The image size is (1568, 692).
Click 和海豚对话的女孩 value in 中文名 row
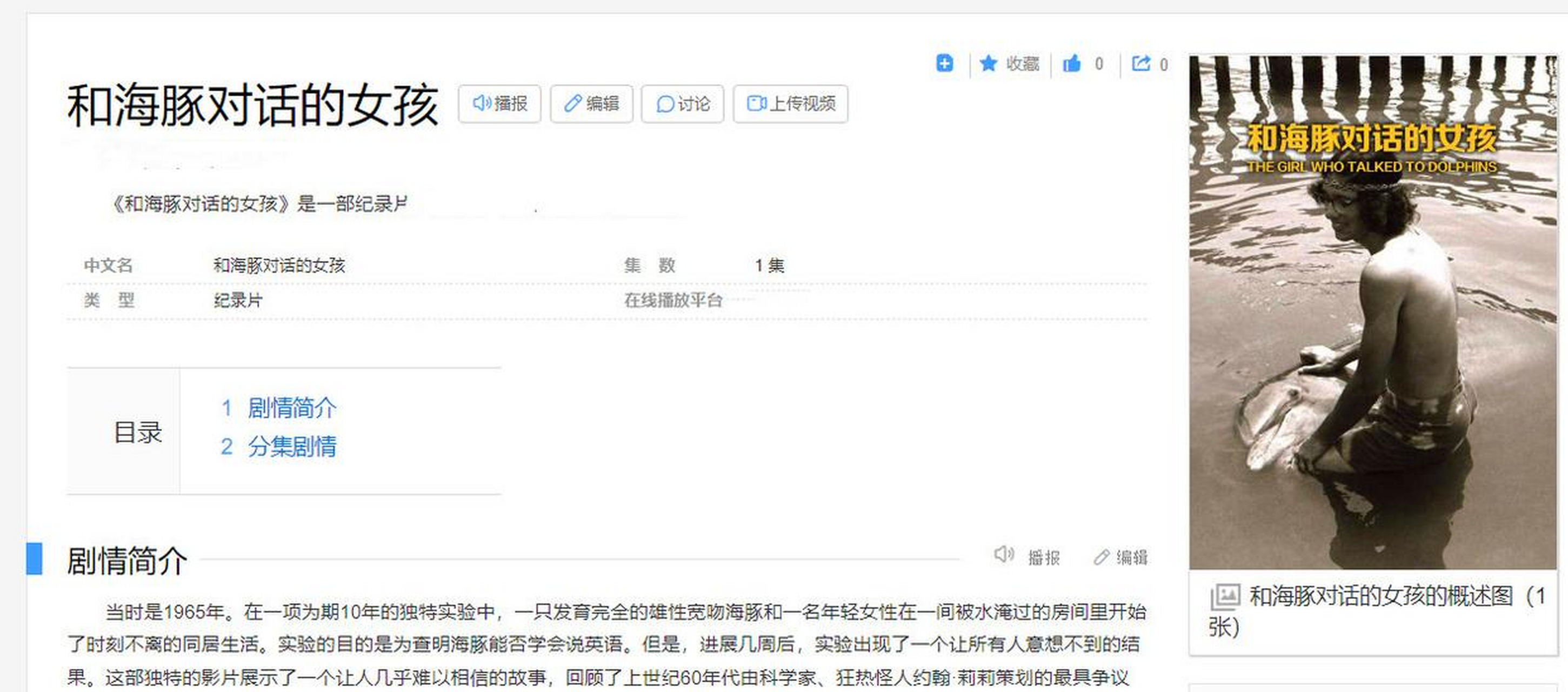279,265
